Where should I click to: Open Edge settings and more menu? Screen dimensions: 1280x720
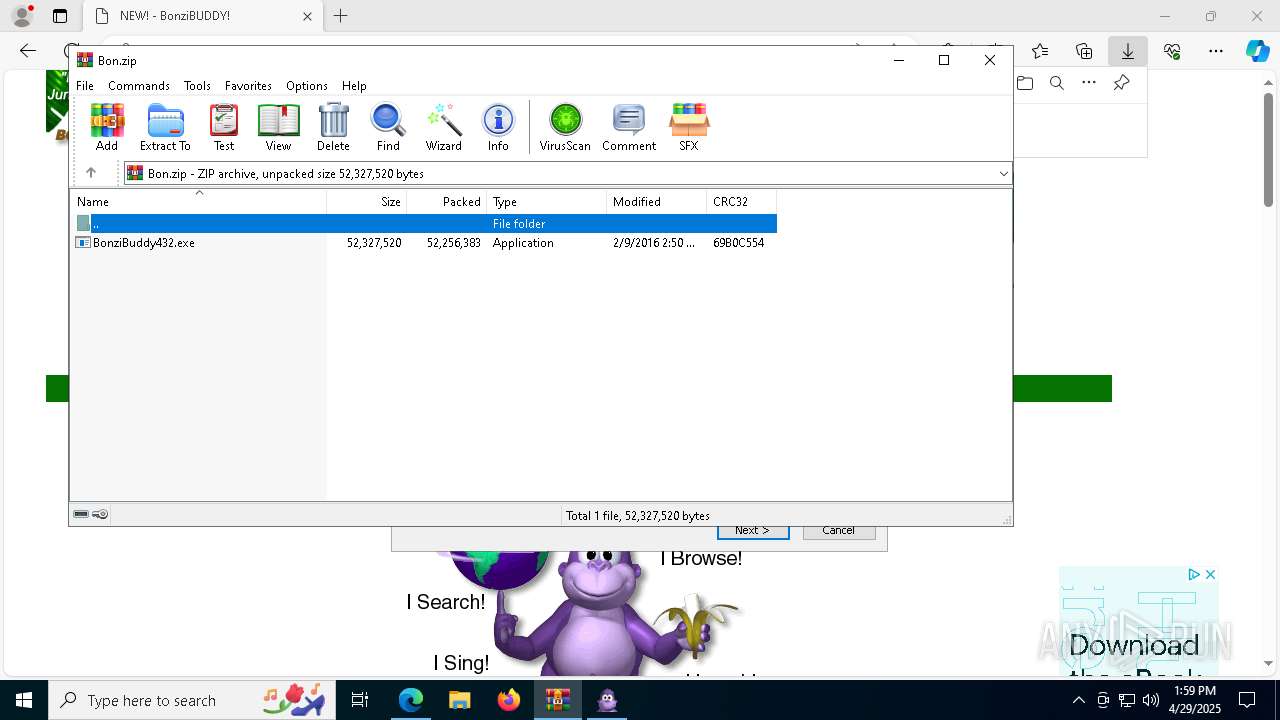(x=1216, y=51)
